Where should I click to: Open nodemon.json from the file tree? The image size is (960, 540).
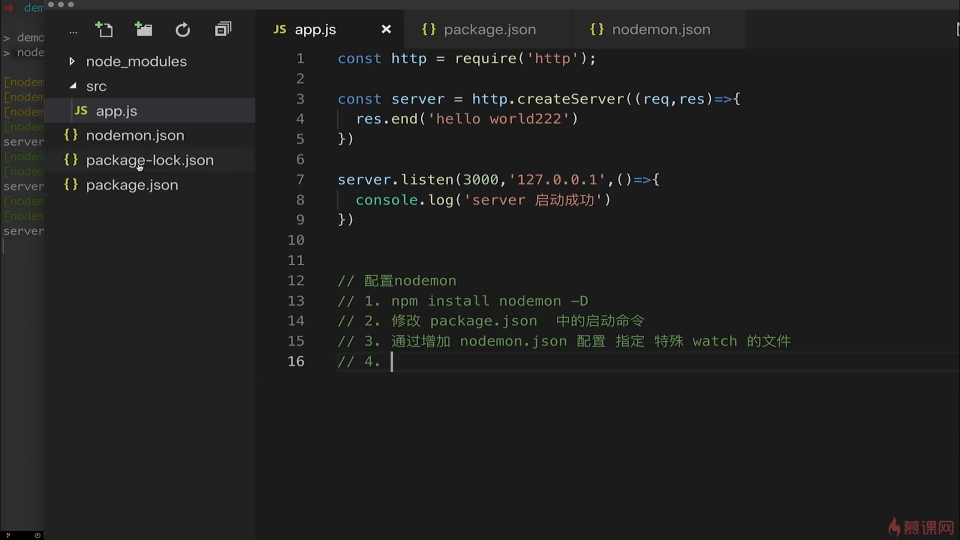(x=135, y=135)
